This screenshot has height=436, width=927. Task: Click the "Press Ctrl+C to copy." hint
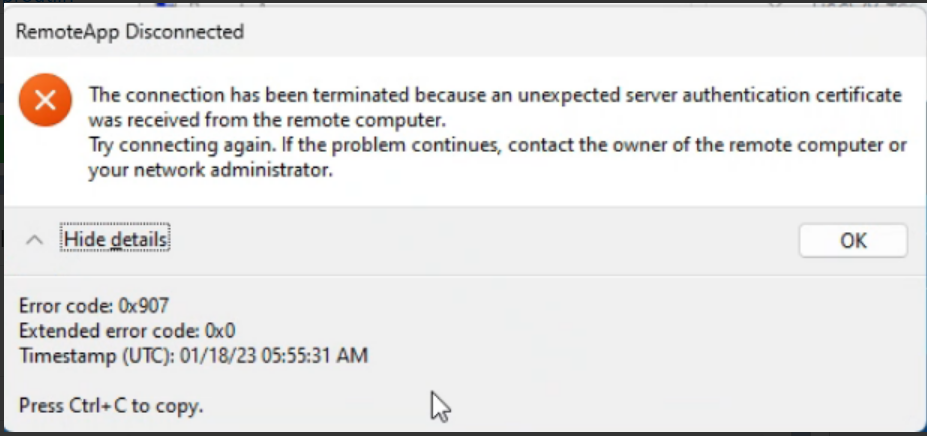pos(111,407)
